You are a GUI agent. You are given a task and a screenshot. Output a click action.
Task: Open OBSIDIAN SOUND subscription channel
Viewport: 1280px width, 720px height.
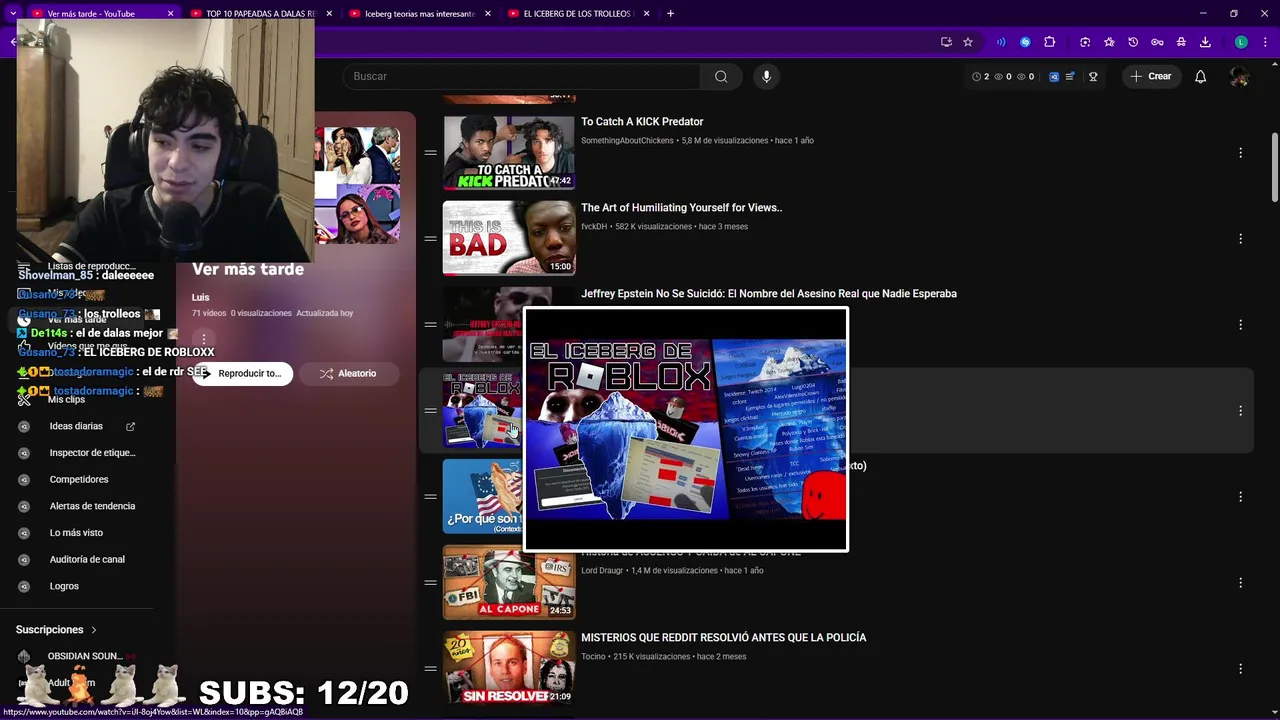(85, 656)
